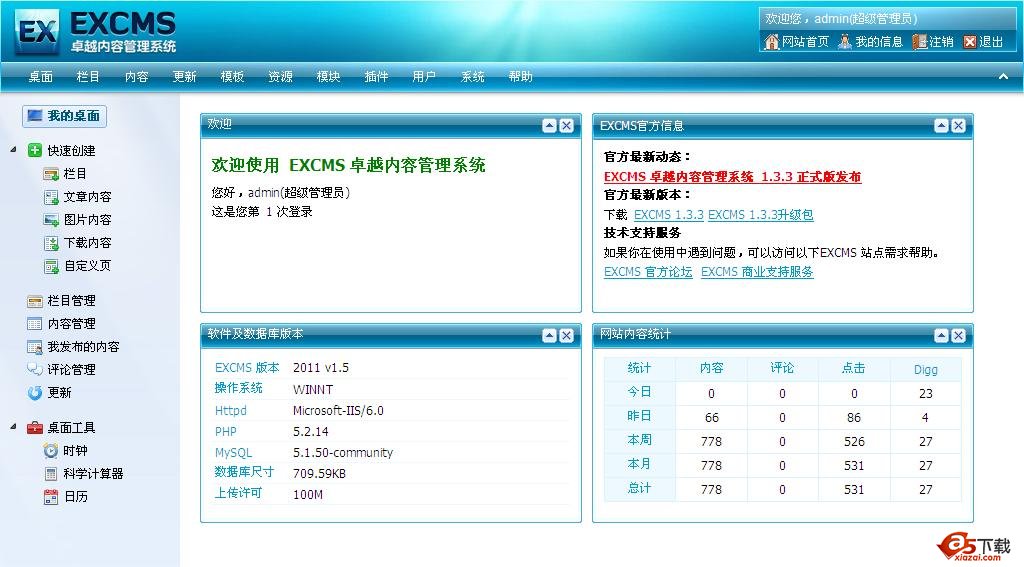Open the 模块 menu
Viewport: 1024px width, 567px height.
[x=328, y=76]
